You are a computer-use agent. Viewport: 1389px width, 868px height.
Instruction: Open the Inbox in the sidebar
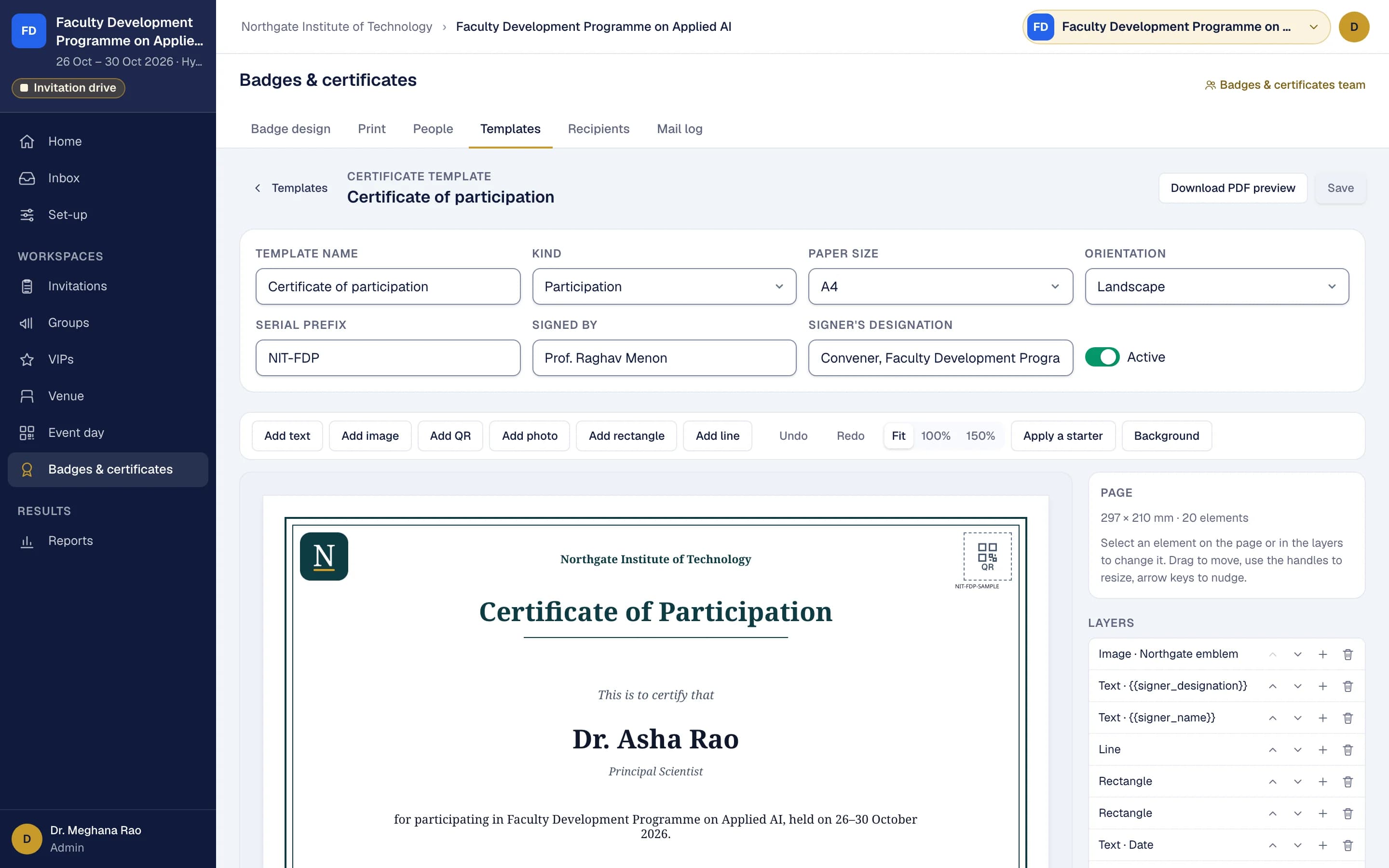pos(108,178)
